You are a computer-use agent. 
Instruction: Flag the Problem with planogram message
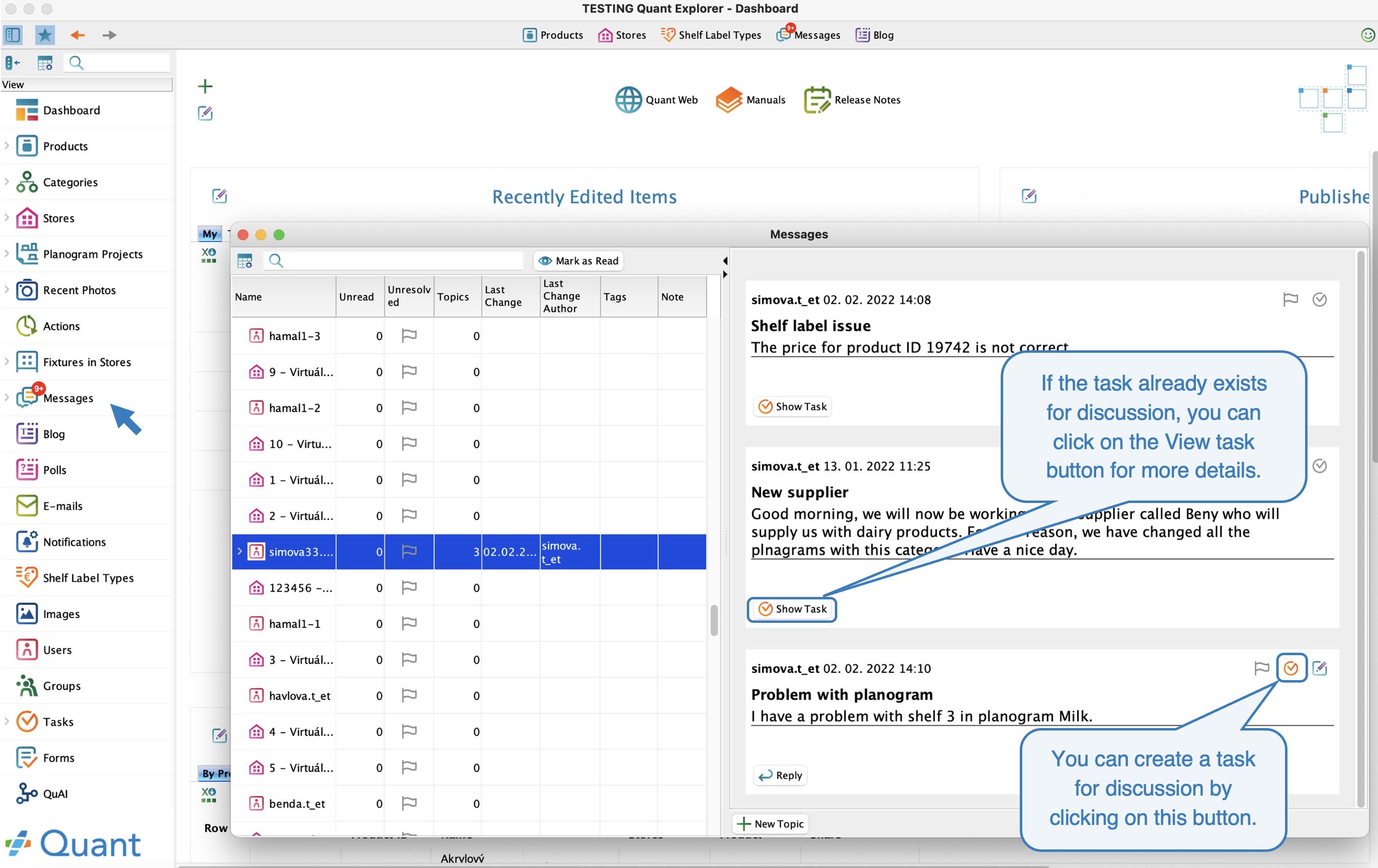(1262, 668)
